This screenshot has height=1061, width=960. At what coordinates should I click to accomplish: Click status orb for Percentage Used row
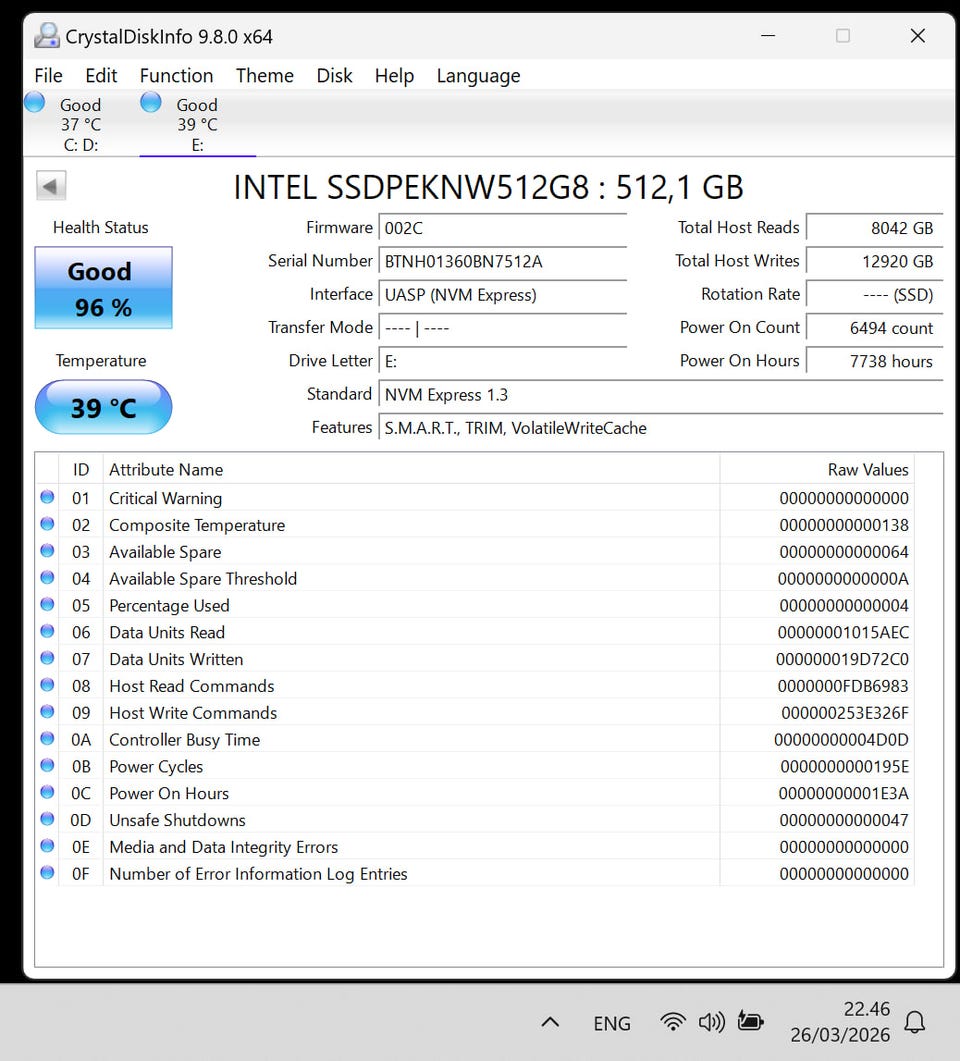coord(47,604)
